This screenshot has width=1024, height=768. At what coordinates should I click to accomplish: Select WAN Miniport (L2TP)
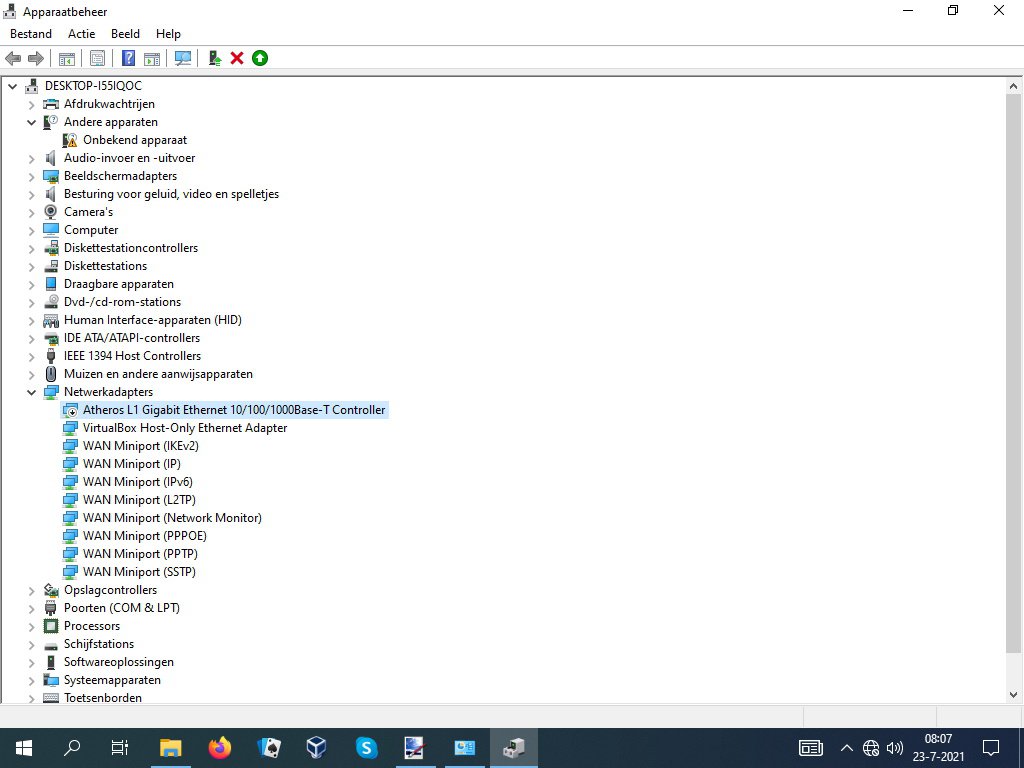pos(139,500)
